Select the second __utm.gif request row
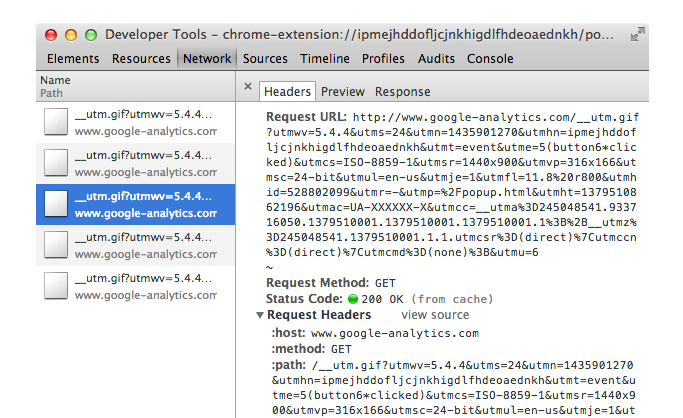Image resolution: width=683 pixels, height=418 pixels. (135, 163)
